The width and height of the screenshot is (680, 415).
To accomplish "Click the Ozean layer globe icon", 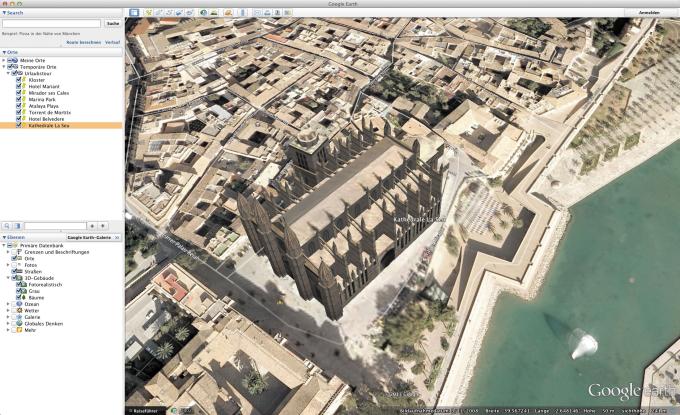I will pos(20,304).
